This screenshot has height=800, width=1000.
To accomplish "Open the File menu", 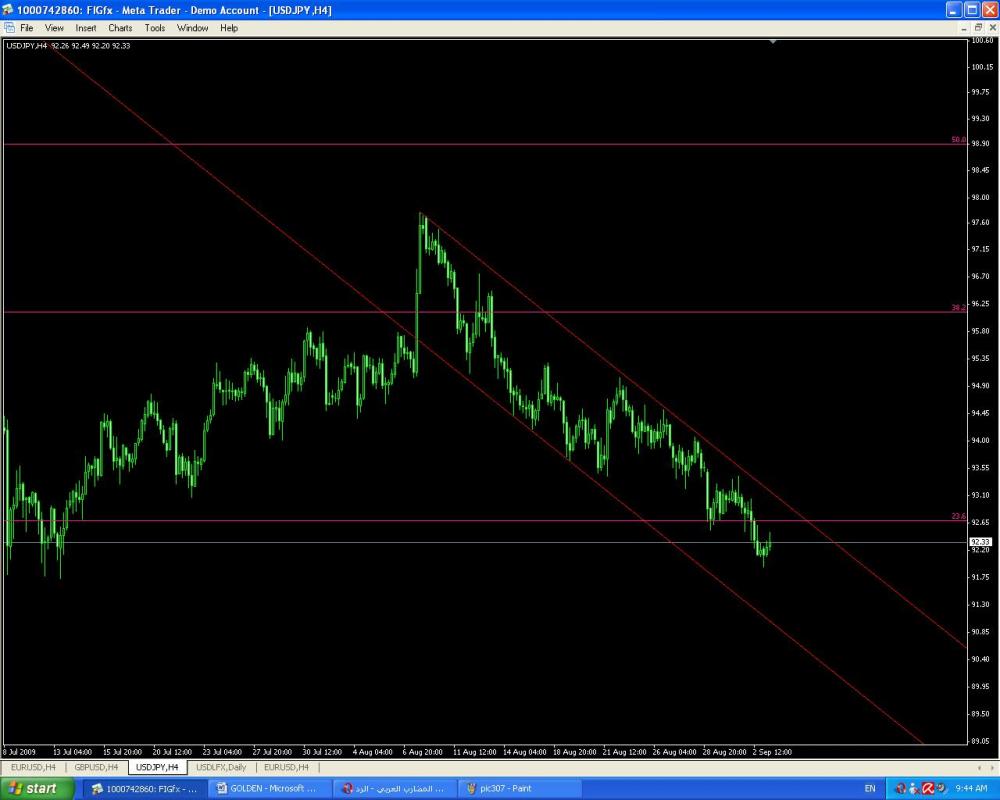I will (x=27, y=28).
